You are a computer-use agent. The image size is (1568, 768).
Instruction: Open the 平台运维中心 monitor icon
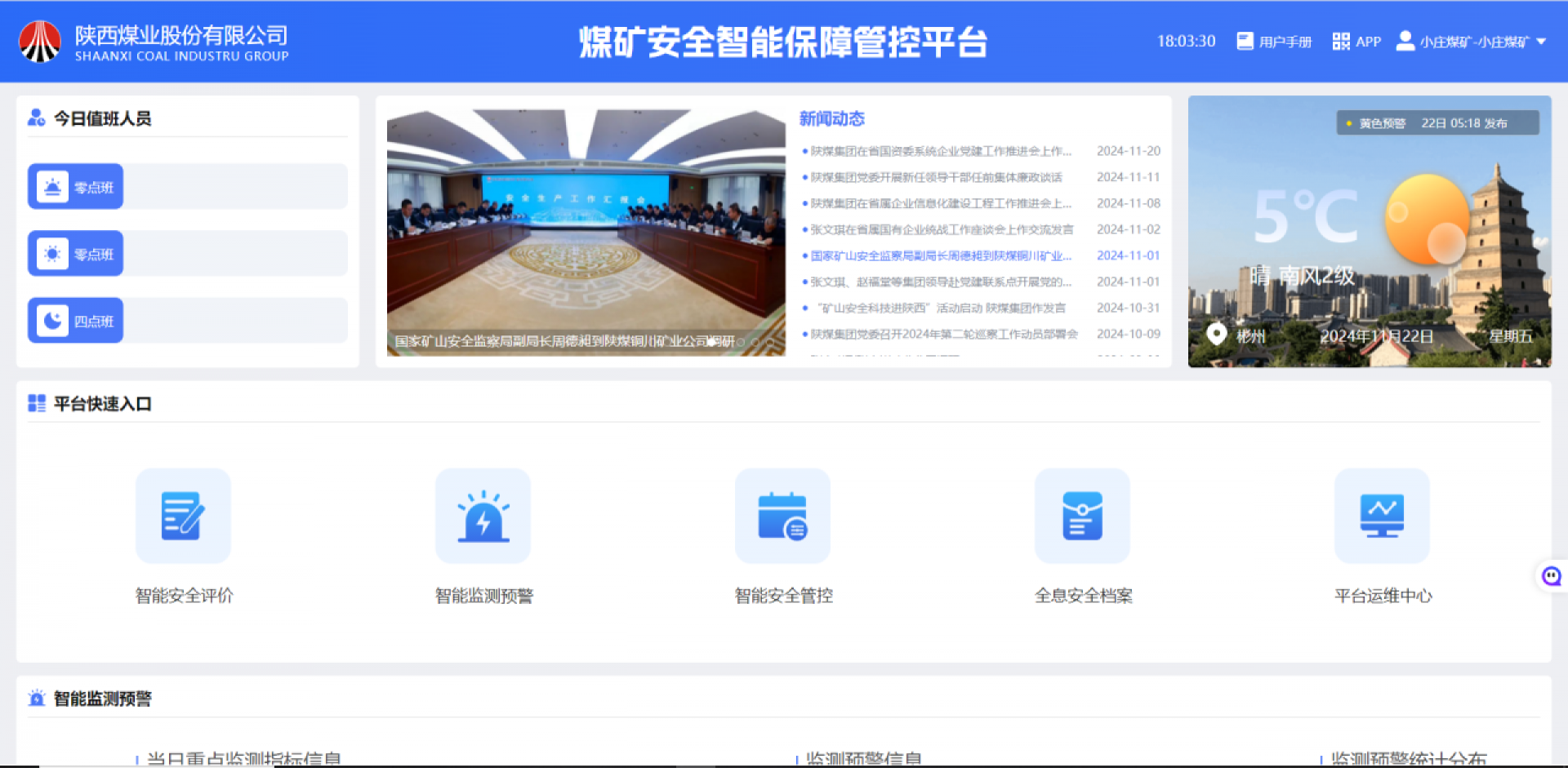1382,516
